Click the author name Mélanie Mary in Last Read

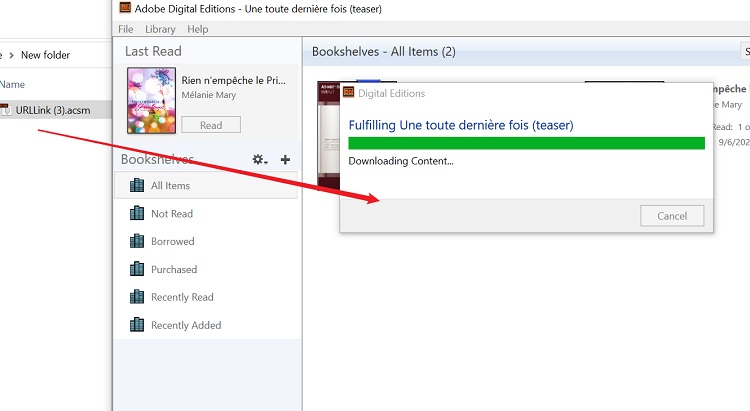209,95
